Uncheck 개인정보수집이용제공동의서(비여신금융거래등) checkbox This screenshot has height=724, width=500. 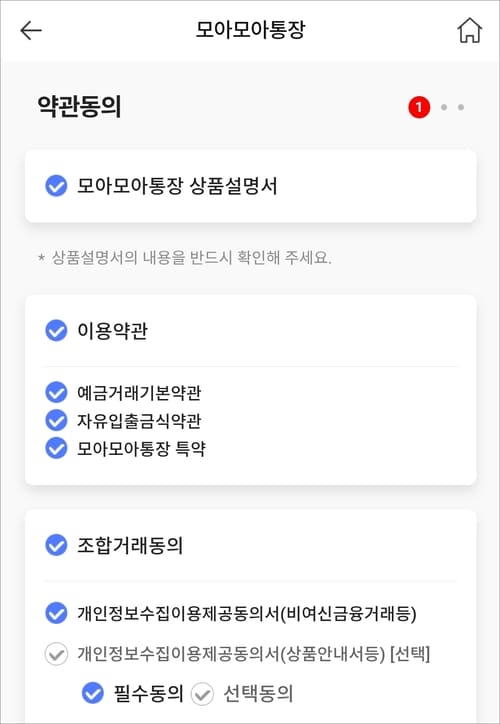56,614
